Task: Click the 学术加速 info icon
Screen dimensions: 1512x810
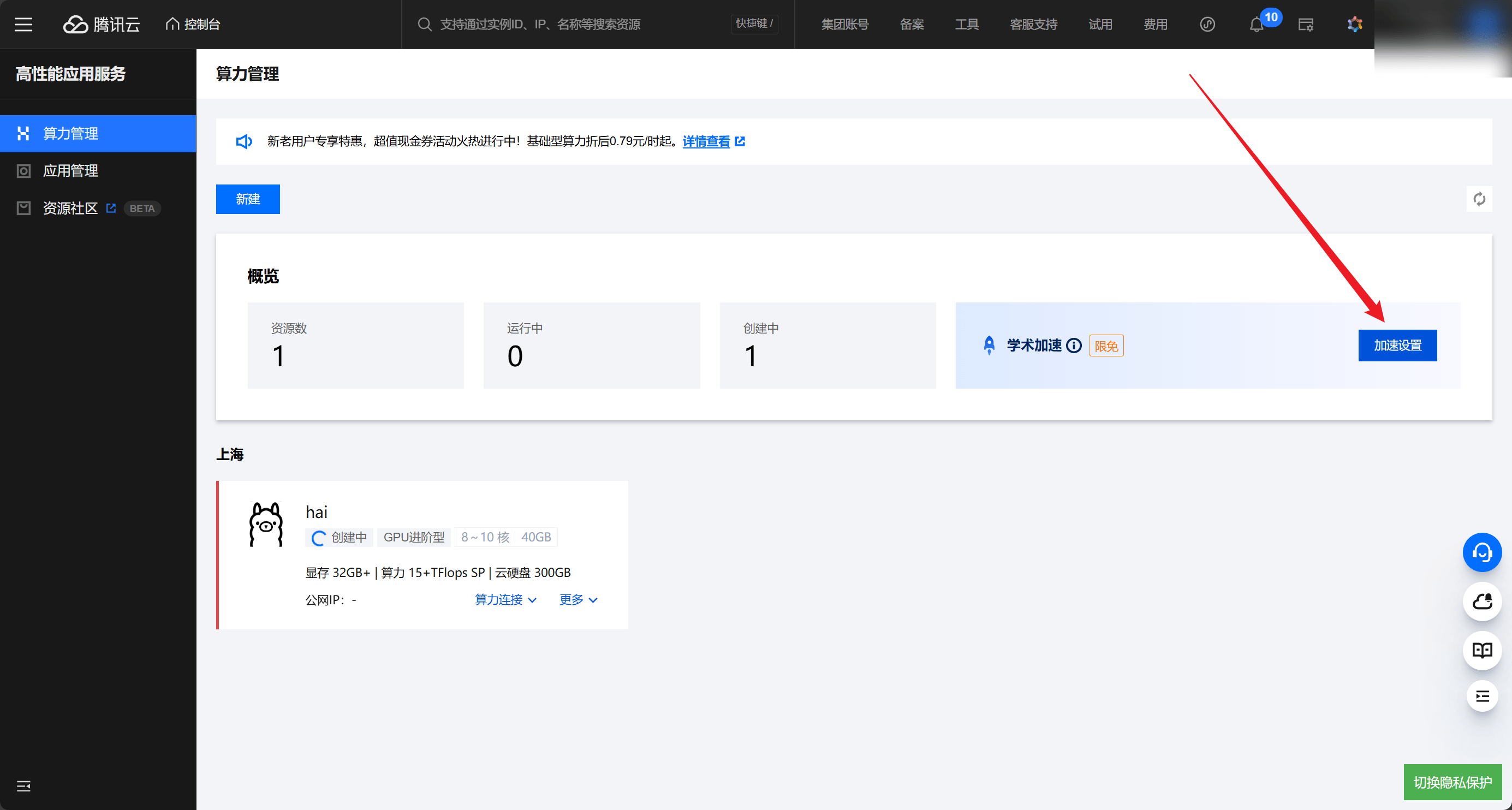Action: pos(1074,346)
